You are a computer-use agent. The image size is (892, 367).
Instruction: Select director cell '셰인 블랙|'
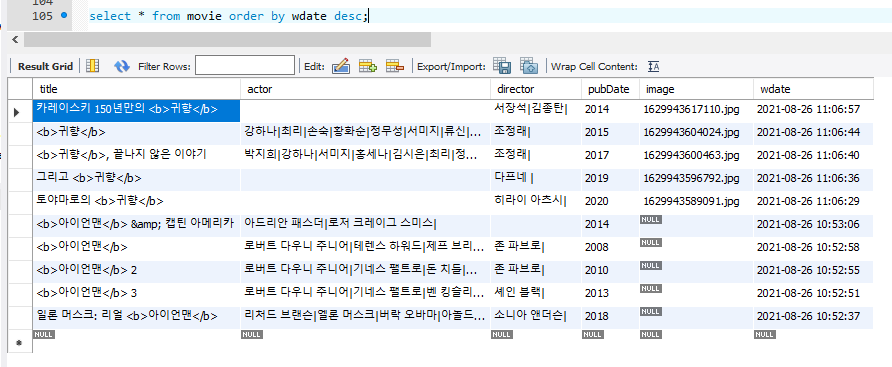pyautogui.click(x=536, y=294)
